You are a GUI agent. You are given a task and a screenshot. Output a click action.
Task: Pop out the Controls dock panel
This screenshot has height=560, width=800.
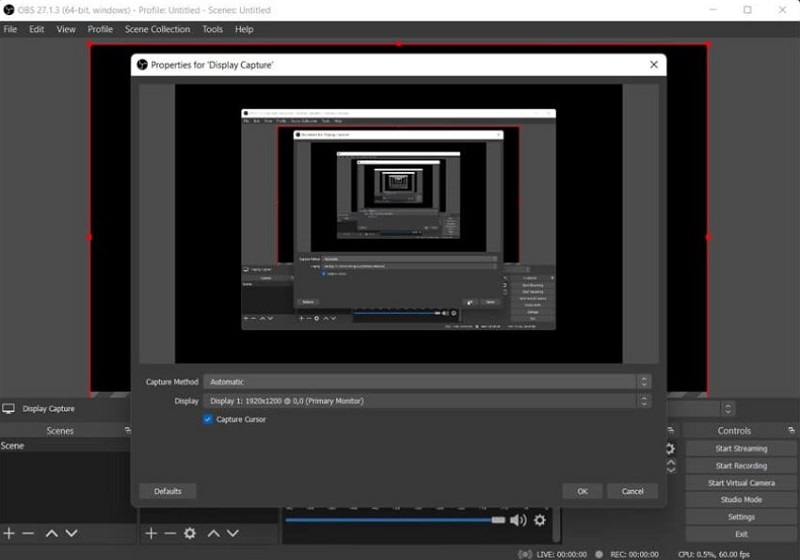tap(792, 430)
